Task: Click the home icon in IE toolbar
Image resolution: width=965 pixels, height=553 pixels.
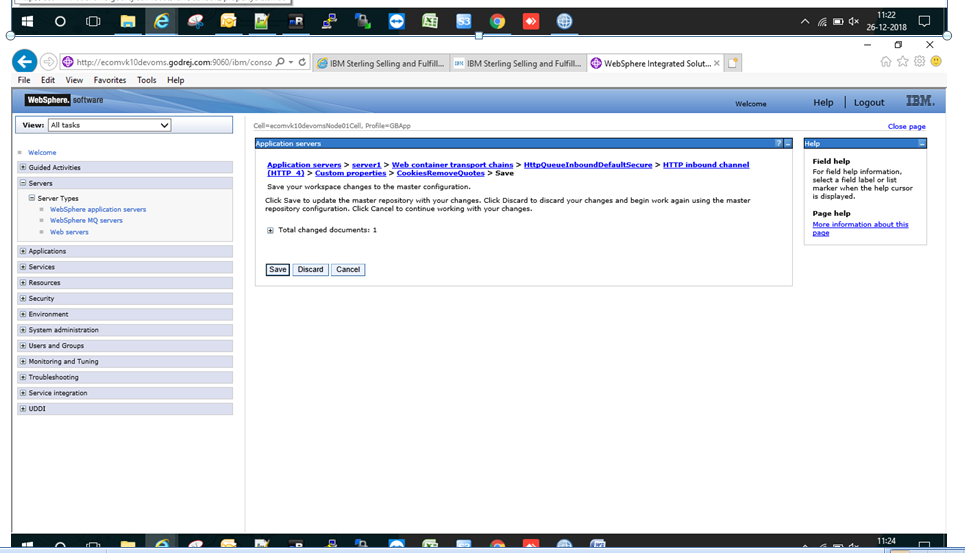Action: click(x=886, y=61)
